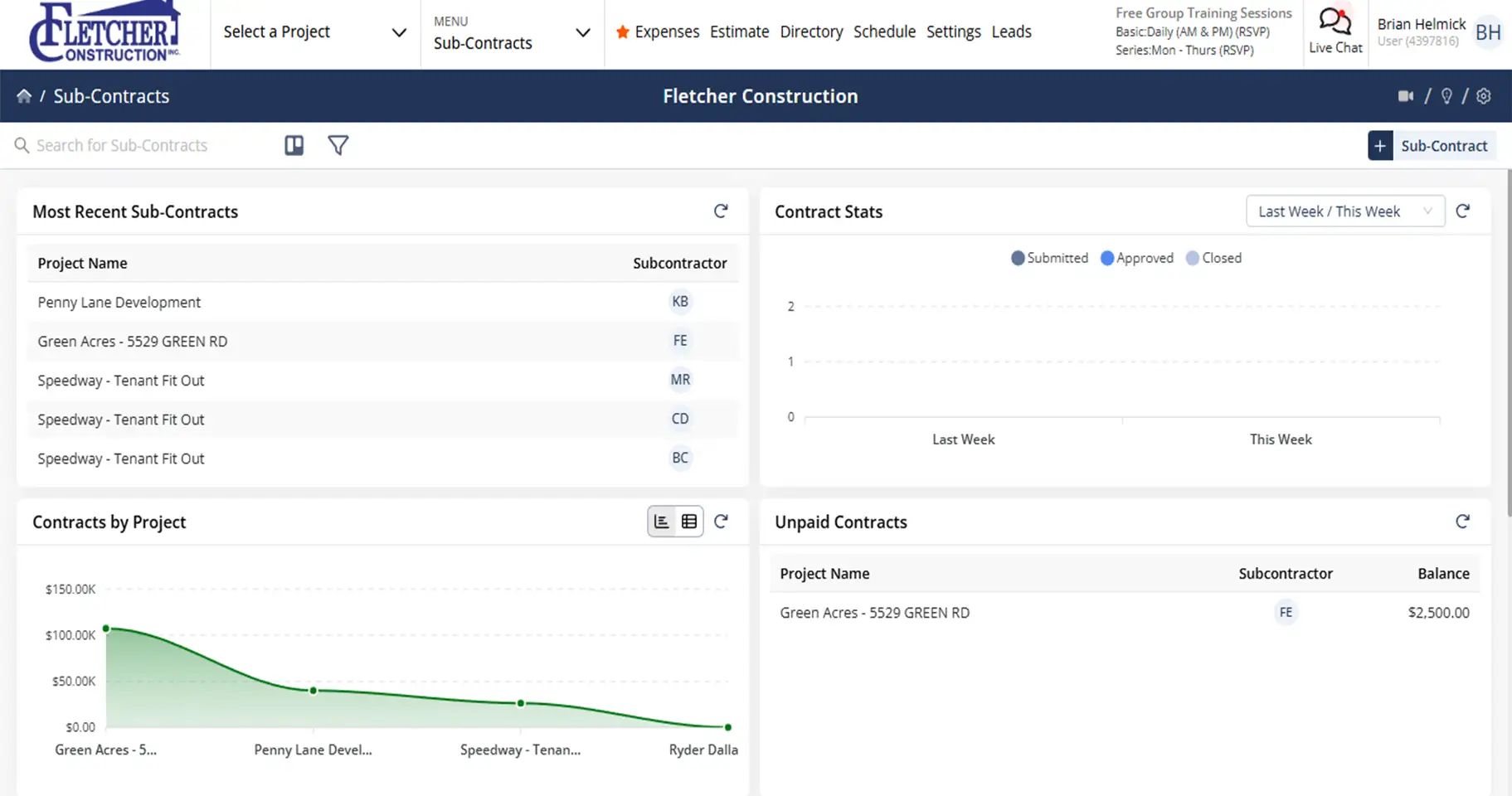Open Speedway - Tenant Fit Out CD row

point(383,419)
